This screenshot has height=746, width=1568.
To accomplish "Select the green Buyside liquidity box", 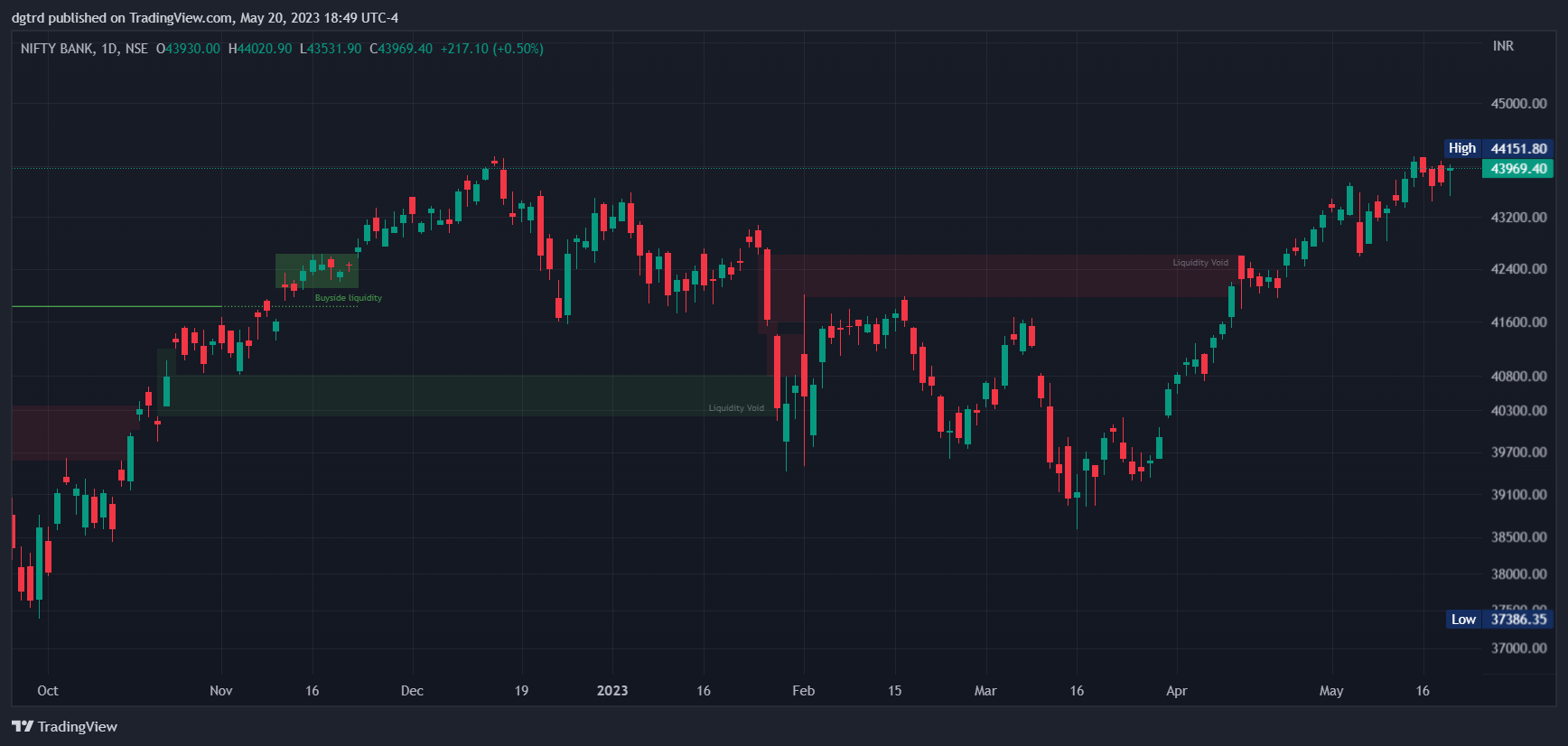I will (317, 271).
